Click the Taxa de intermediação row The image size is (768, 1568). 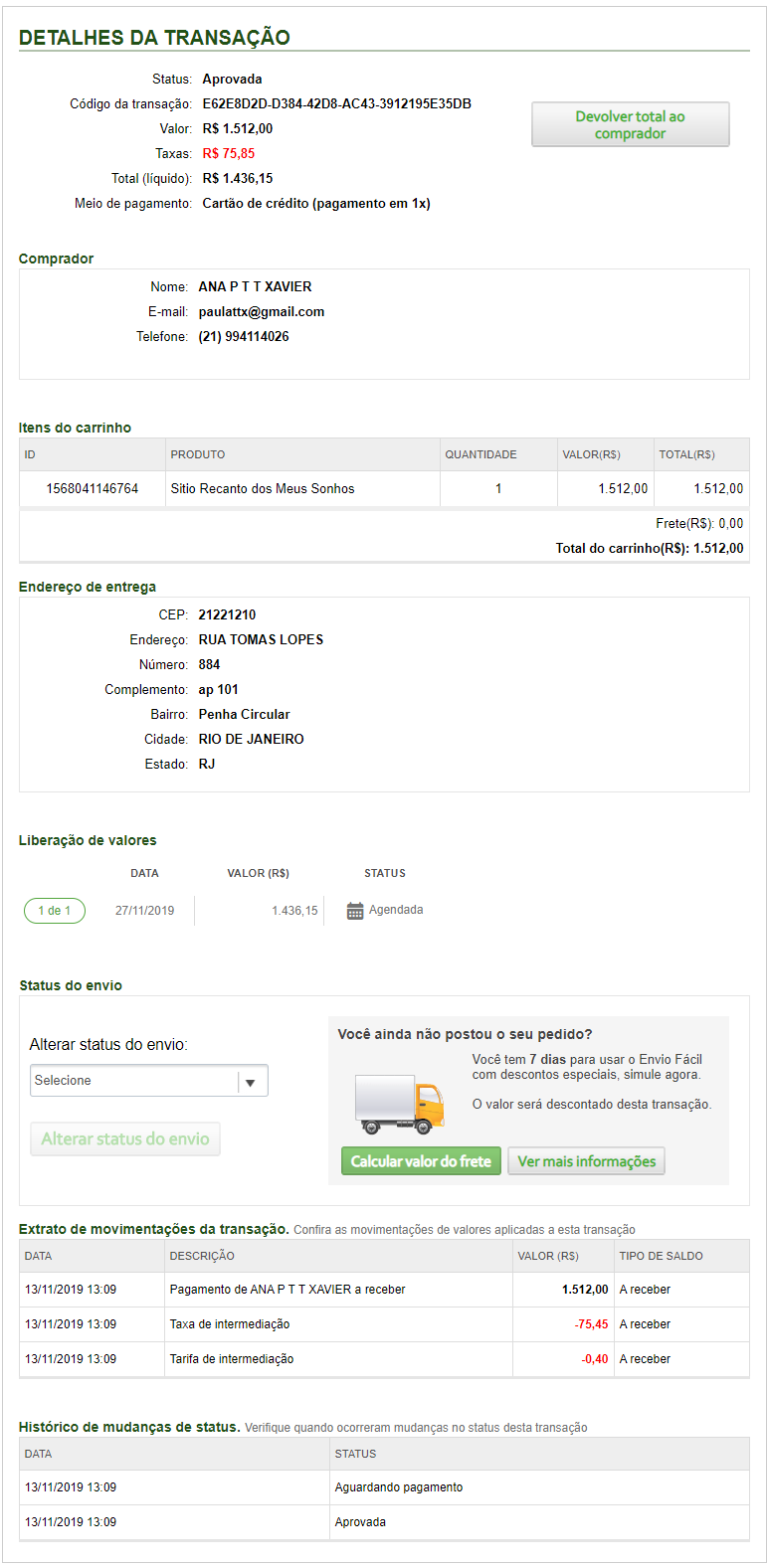point(230,1324)
